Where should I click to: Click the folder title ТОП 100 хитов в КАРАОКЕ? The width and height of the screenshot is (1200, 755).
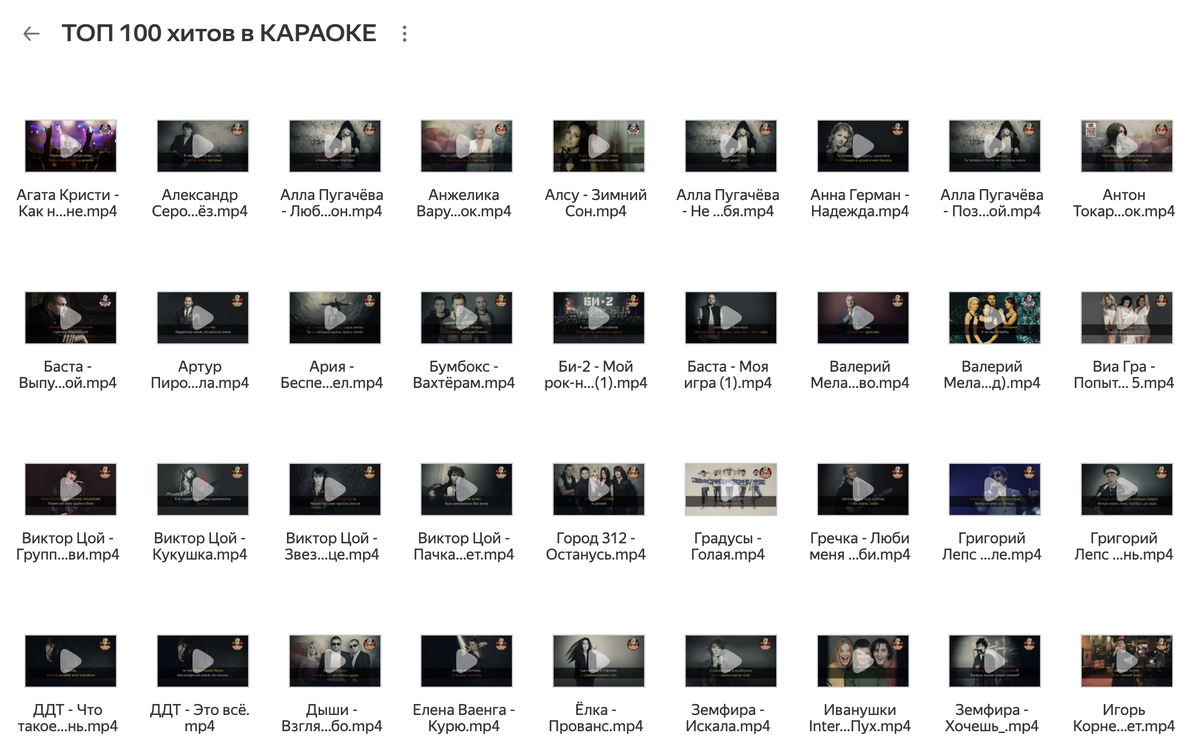tap(219, 33)
